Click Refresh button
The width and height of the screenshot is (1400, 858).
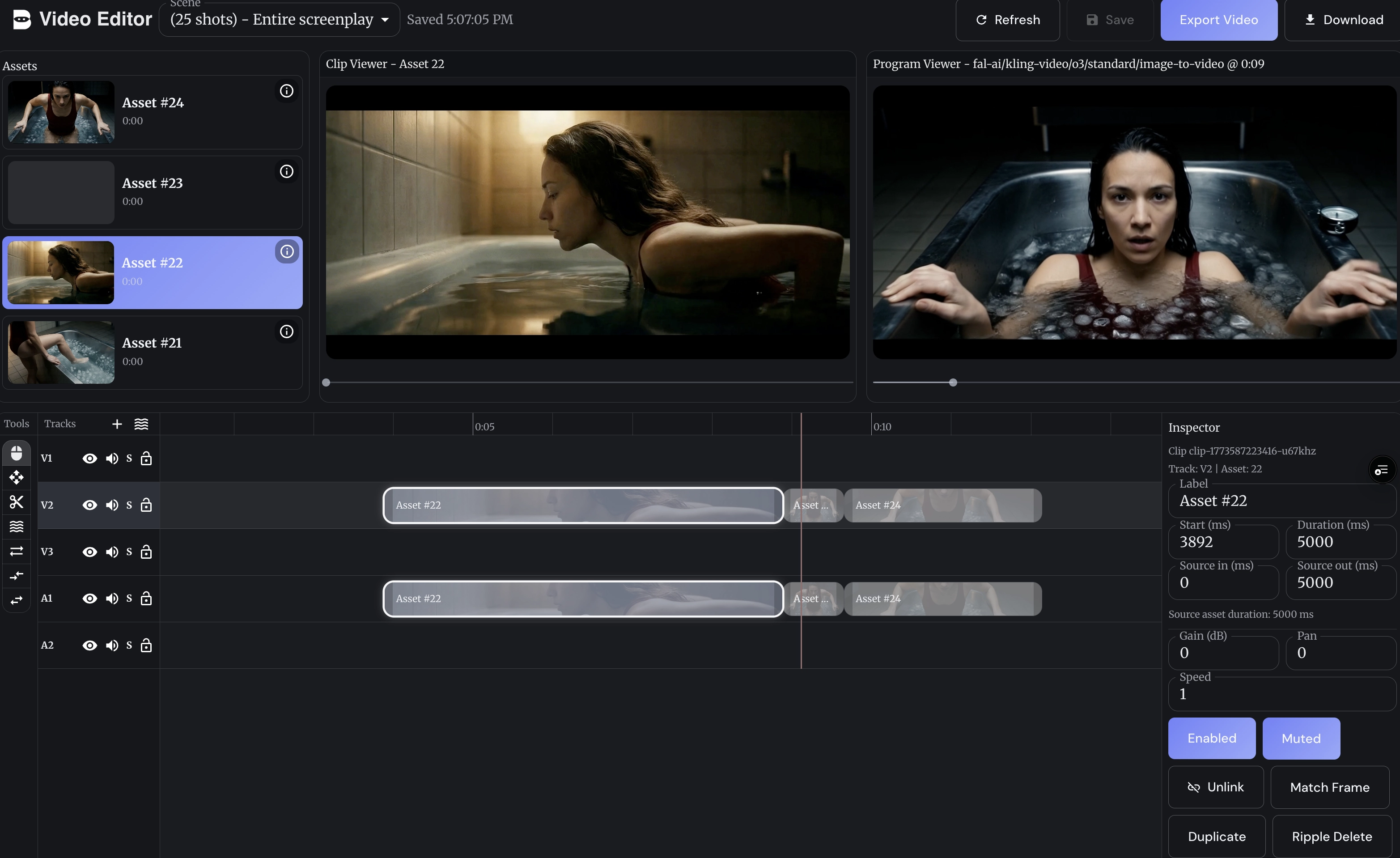[x=1007, y=20]
